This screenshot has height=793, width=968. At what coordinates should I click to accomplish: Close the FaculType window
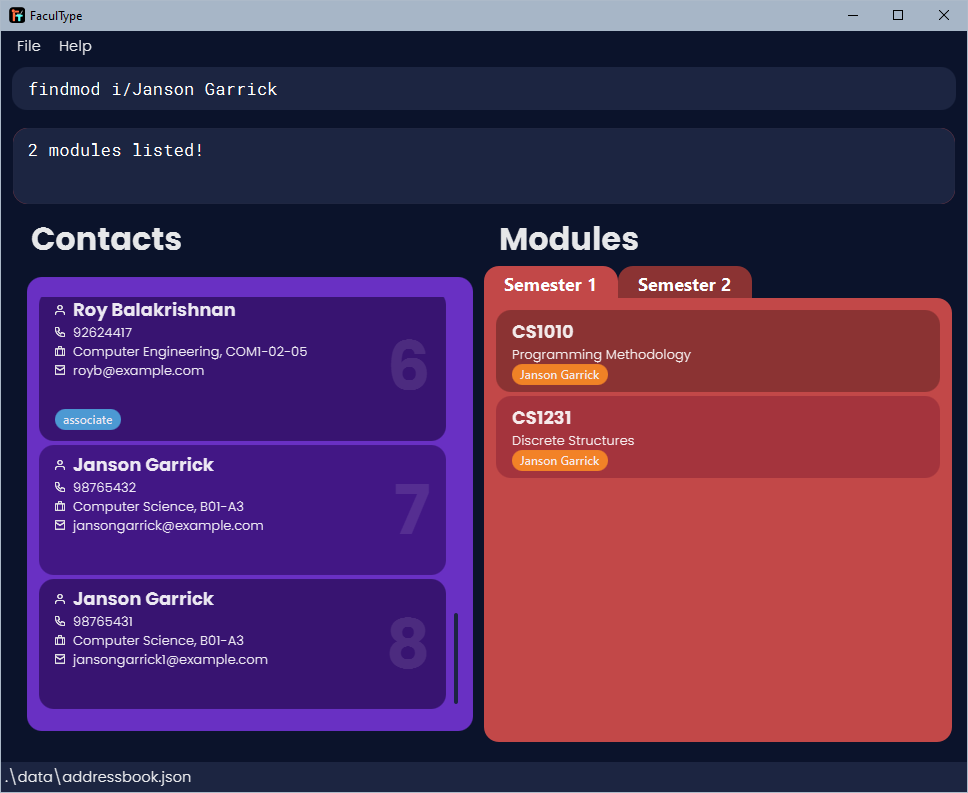[x=944, y=15]
